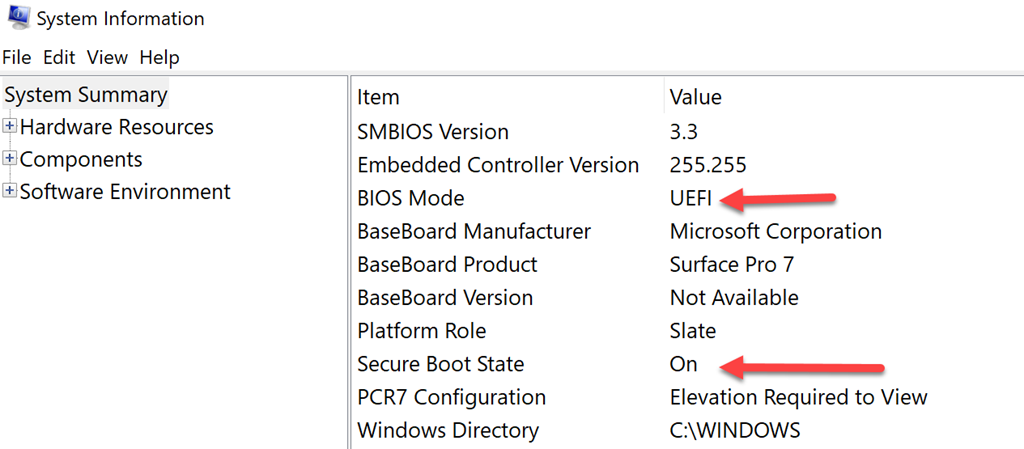The image size is (1024, 449).
Task: Expand the Hardware Resources node
Action: pyautogui.click(x=10, y=127)
